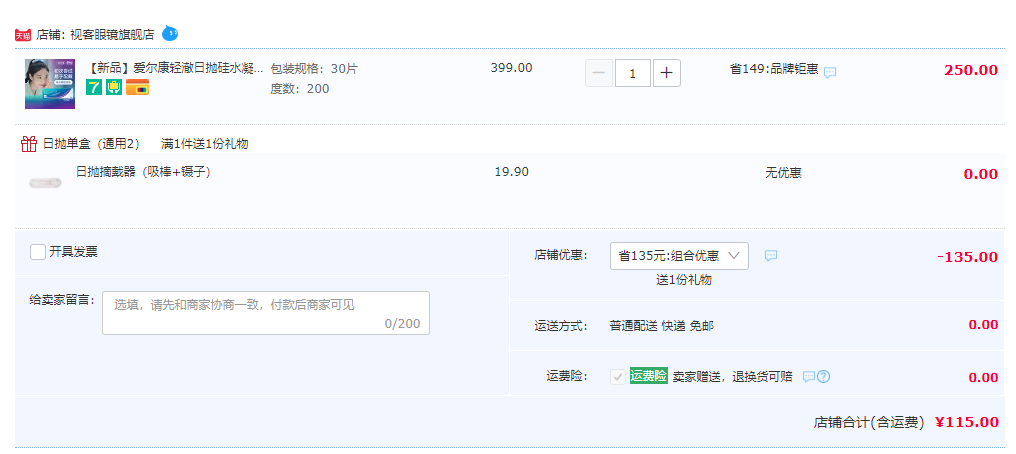Click shipping method text 普通配送 快递 免邮

[x=662, y=326]
